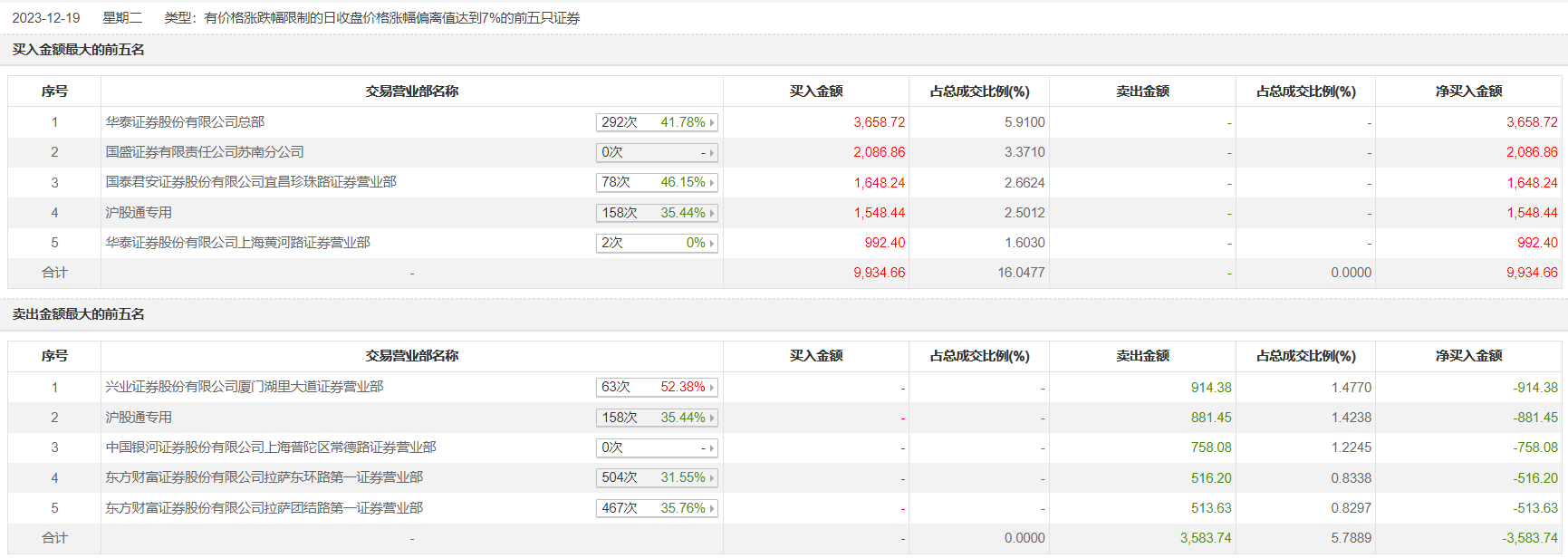Expand the "63次 52.38%" stats box

coord(657,387)
